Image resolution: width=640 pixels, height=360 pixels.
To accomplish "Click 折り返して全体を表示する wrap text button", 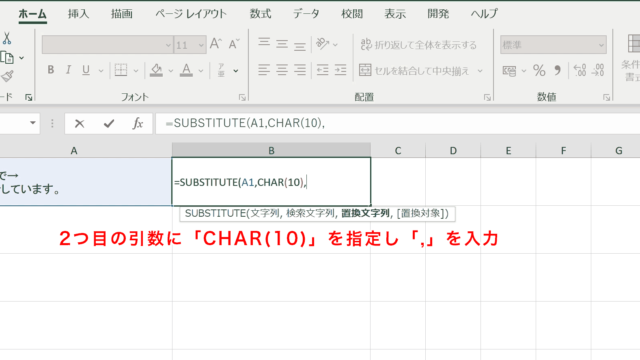I will click(x=418, y=44).
